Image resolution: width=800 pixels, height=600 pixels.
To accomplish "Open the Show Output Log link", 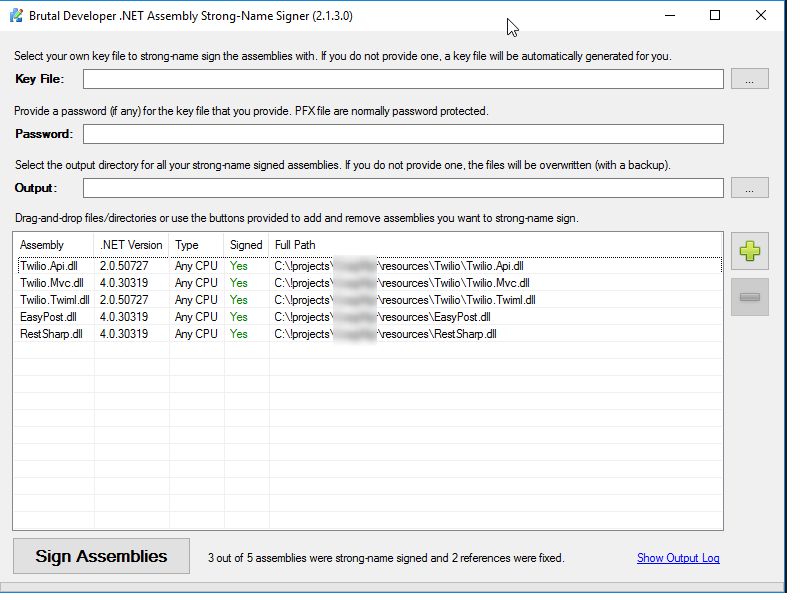I will pos(678,559).
